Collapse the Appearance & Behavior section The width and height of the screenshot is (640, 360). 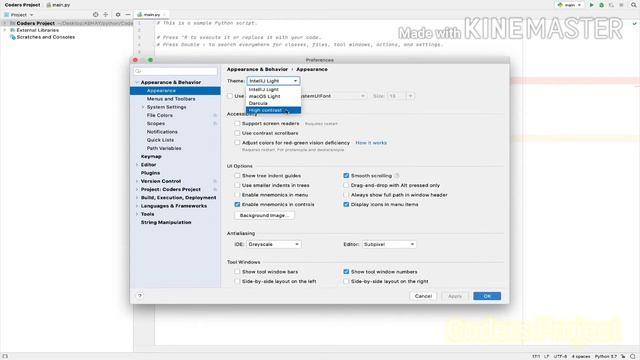click(x=137, y=82)
